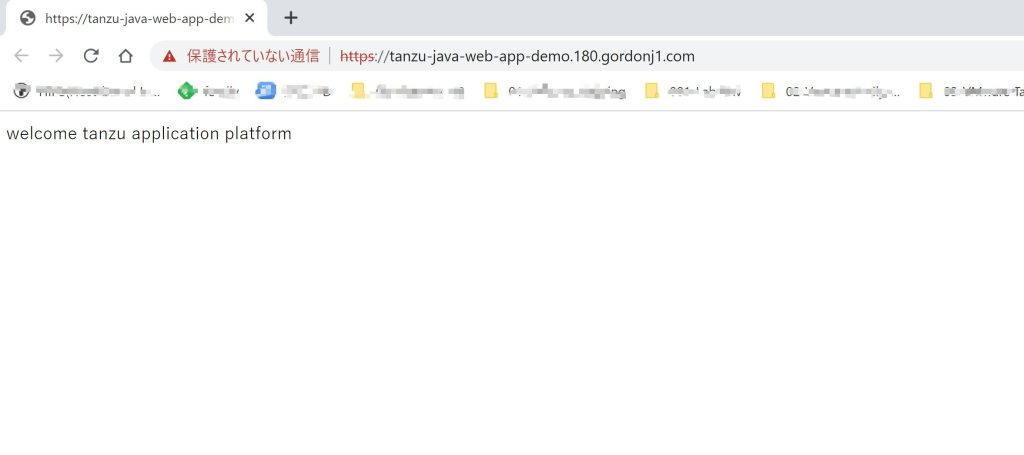Click the 保護されていない通信 label
1024x455 pixels.
253,56
